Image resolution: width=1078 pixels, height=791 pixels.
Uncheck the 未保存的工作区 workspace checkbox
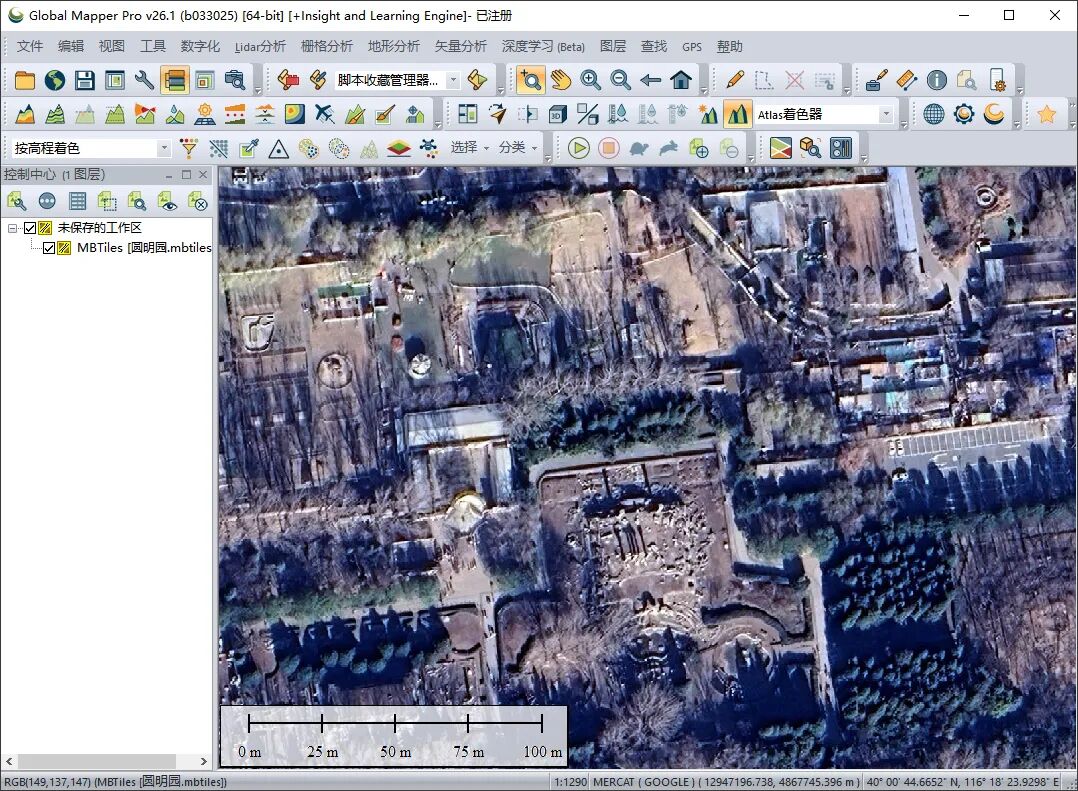pyautogui.click(x=30, y=228)
